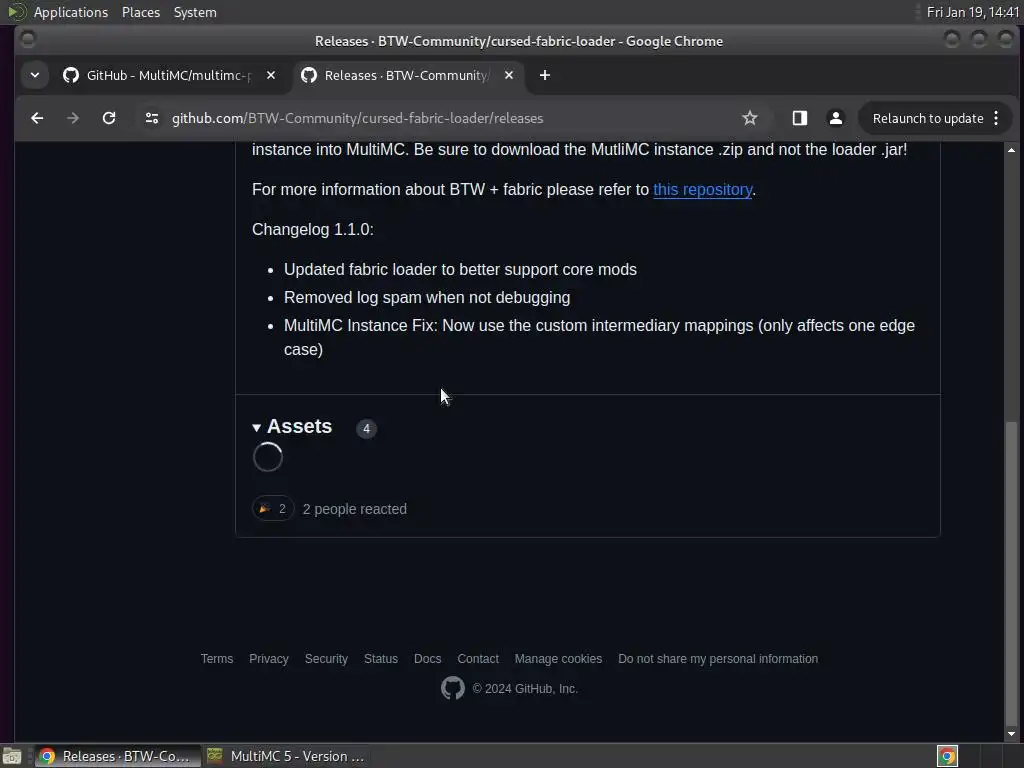This screenshot has height=768, width=1024.
Task: Click the '2 people reacted' text
Action: 355,509
